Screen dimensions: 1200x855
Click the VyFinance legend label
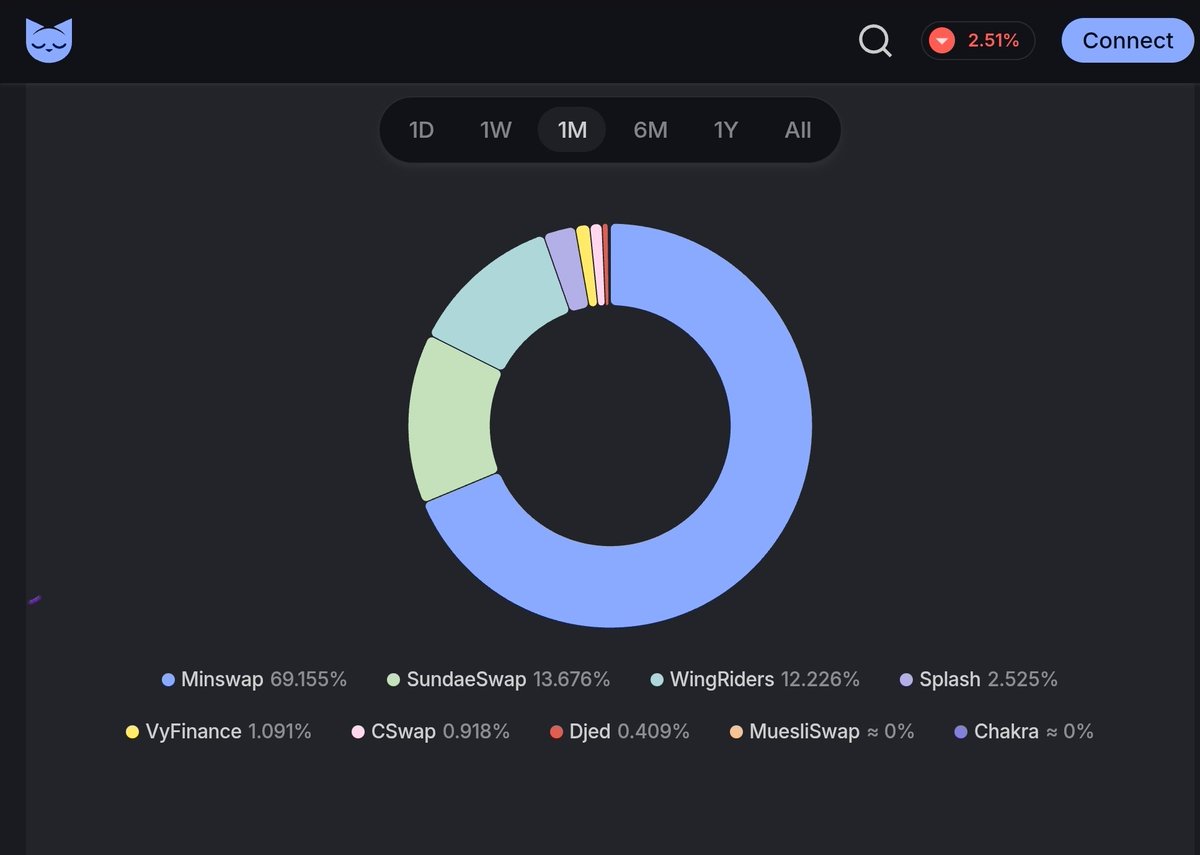(x=193, y=732)
